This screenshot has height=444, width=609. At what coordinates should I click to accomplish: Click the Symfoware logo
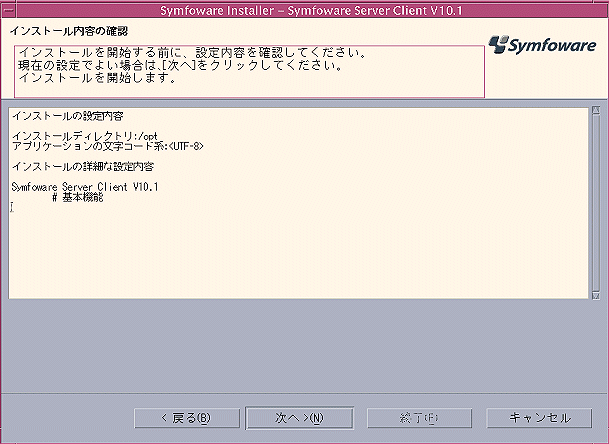coord(542,45)
